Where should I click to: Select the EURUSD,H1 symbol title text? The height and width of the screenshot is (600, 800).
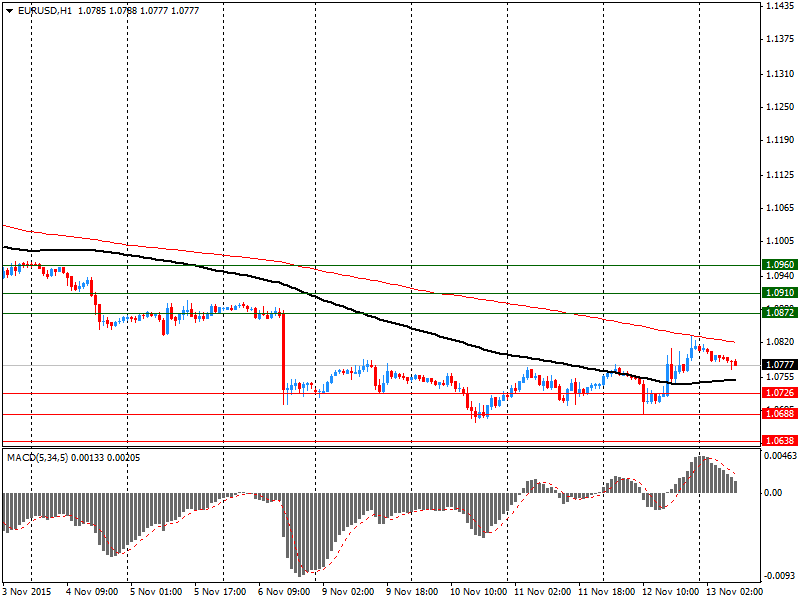pyautogui.click(x=45, y=11)
